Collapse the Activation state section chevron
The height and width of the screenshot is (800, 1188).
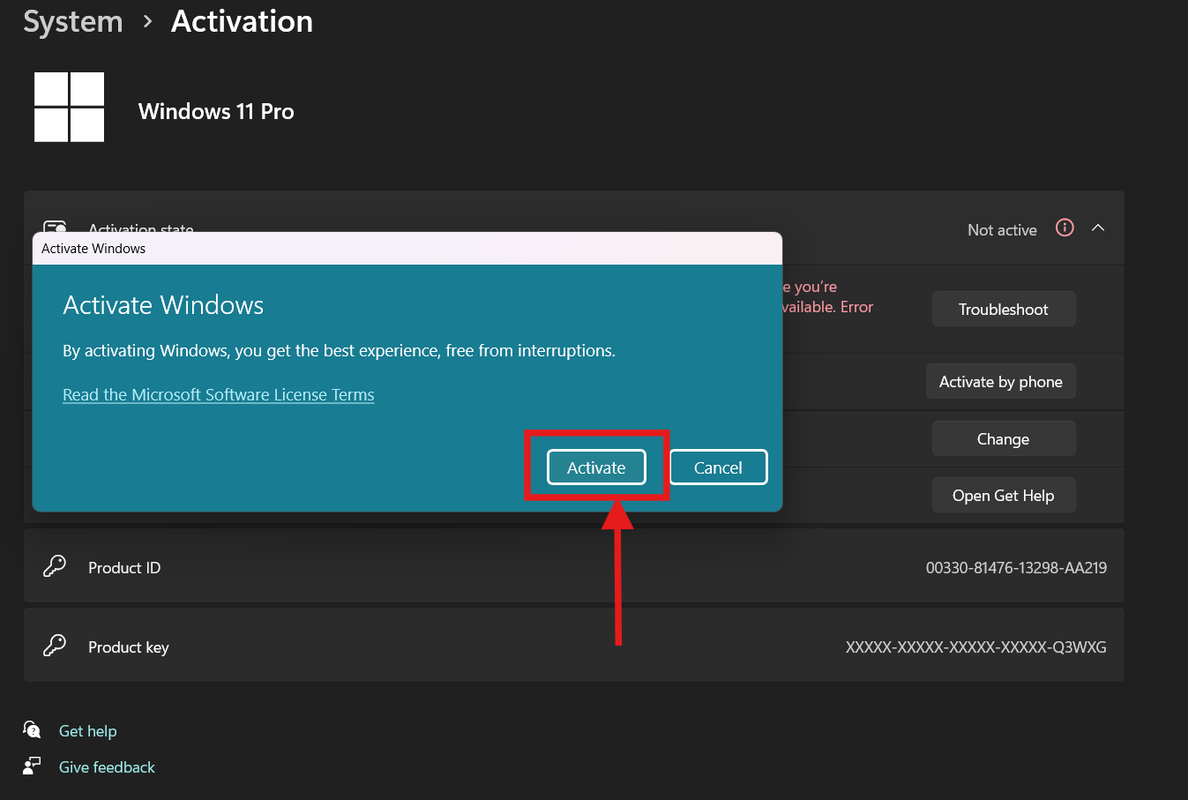pyautogui.click(x=1097, y=228)
